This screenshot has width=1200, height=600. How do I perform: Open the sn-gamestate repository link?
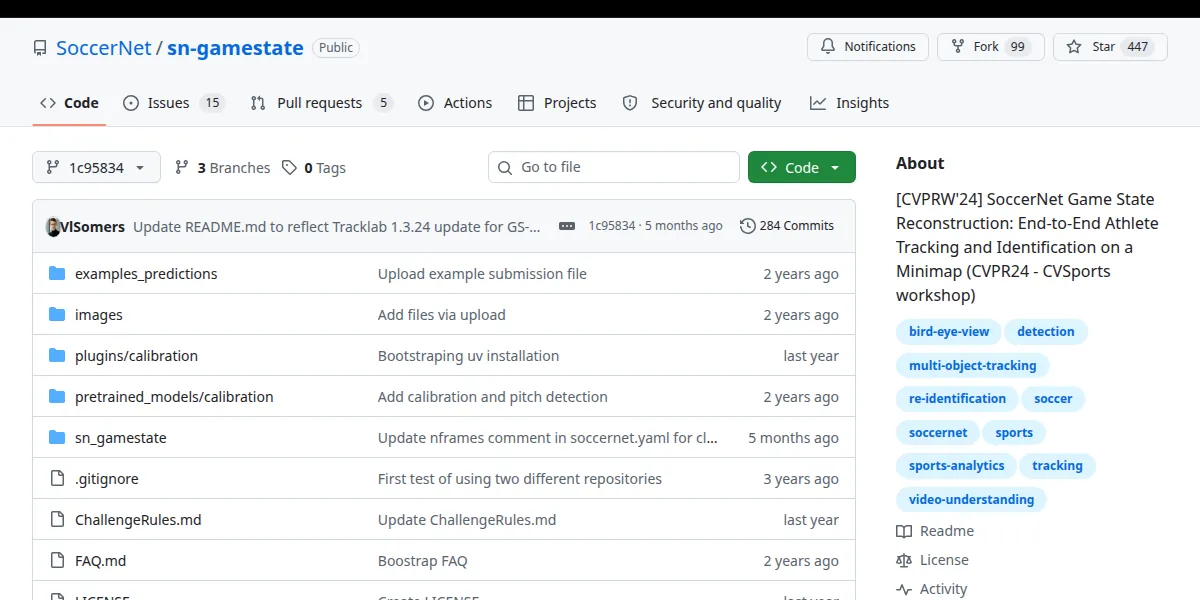(235, 48)
